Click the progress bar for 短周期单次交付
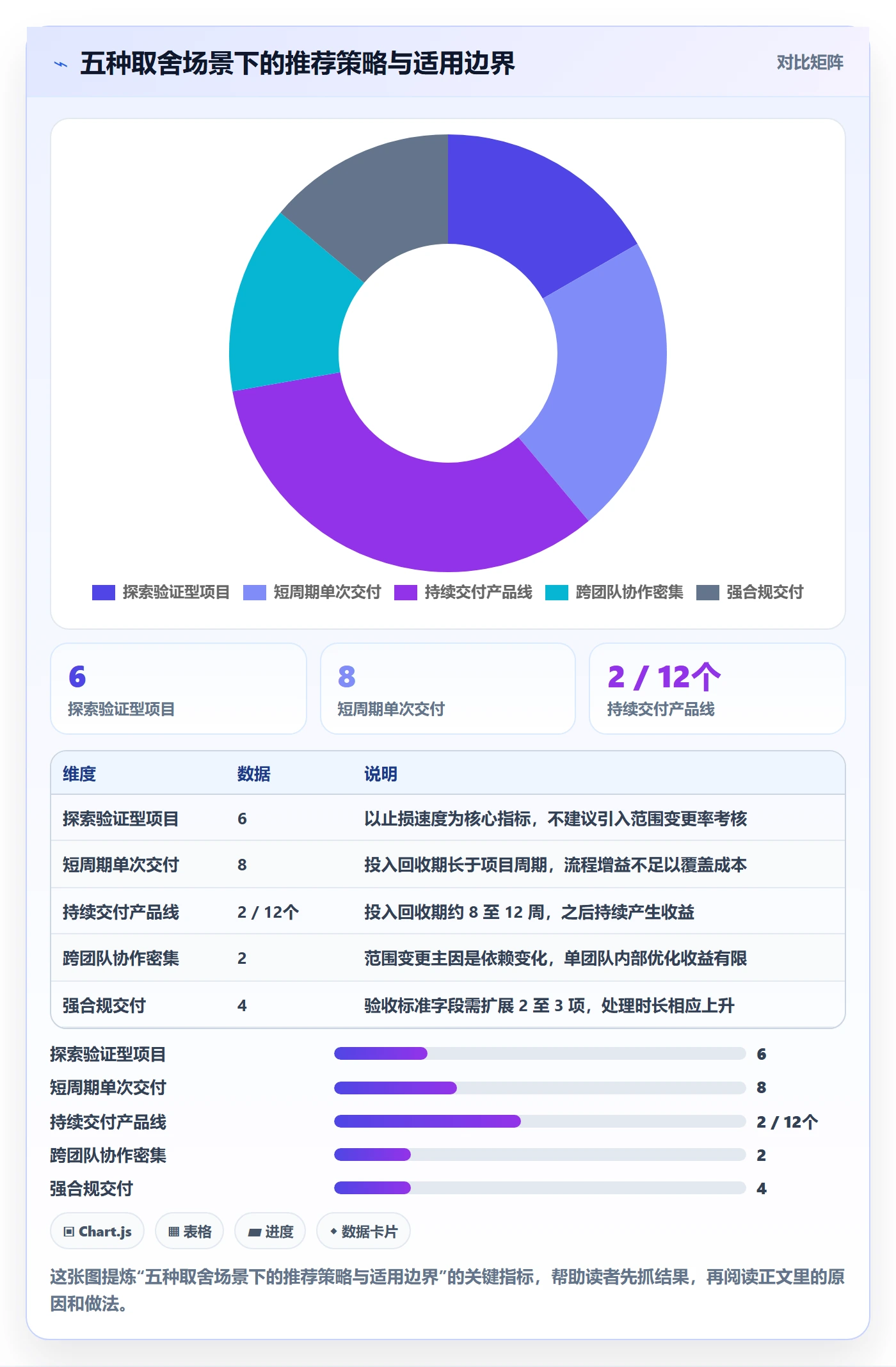This screenshot has width=896, height=1367. [x=540, y=1087]
